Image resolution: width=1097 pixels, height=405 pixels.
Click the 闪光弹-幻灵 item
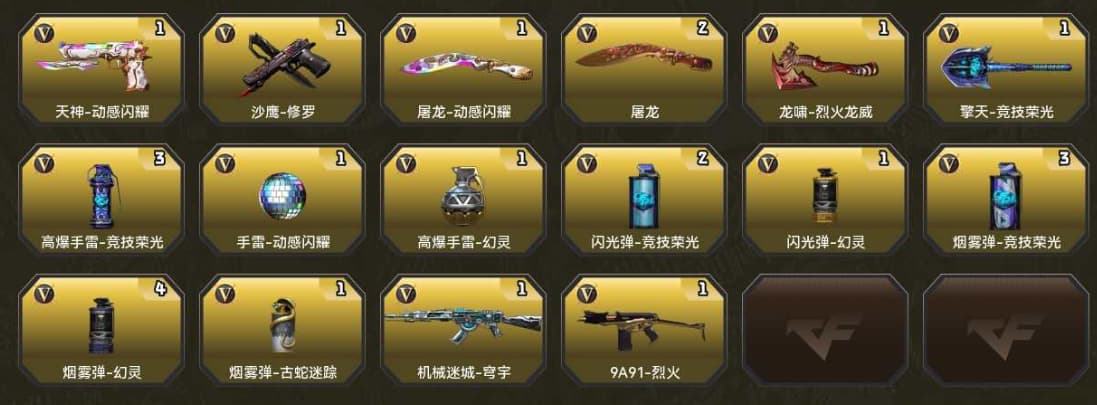[826, 199]
